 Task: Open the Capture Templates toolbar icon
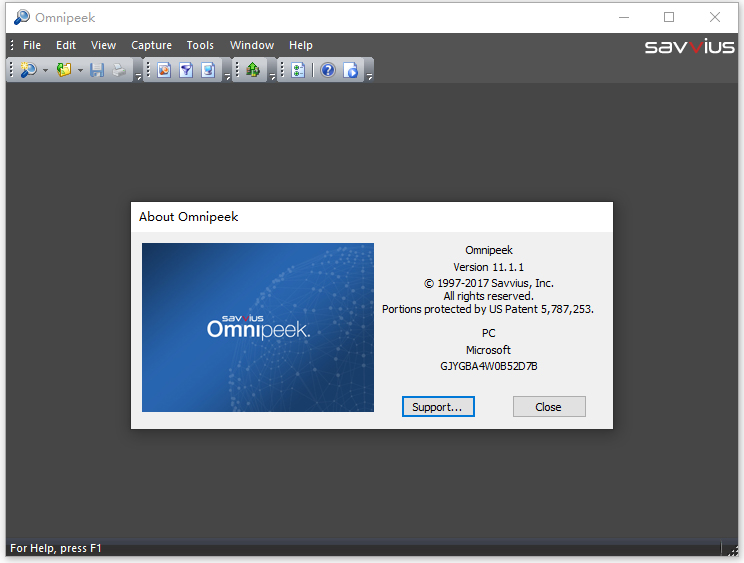pos(164,70)
